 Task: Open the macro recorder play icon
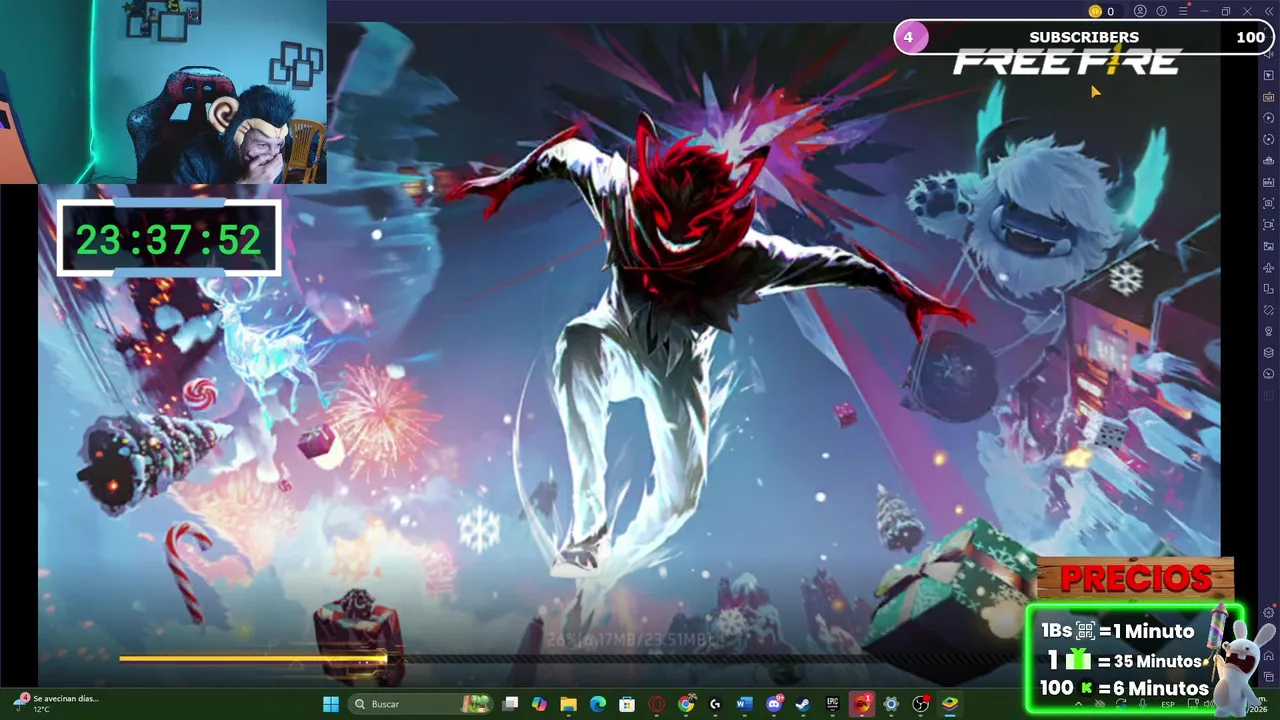pyautogui.click(x=1269, y=118)
